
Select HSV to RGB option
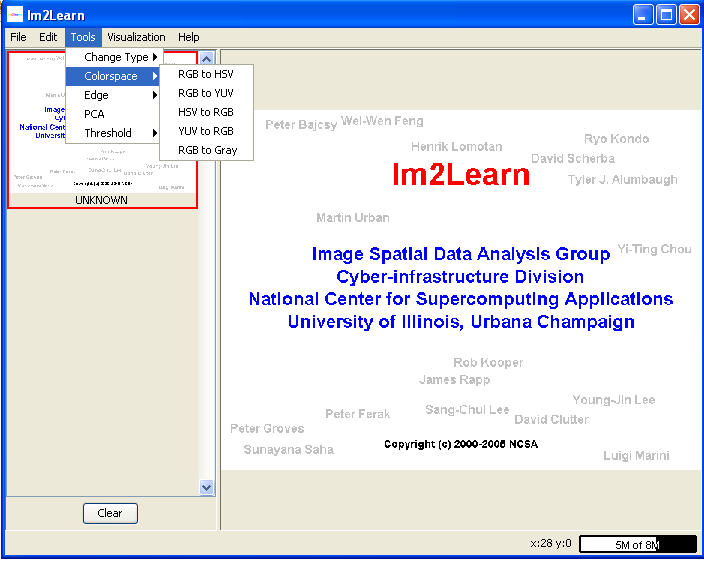click(x=206, y=112)
